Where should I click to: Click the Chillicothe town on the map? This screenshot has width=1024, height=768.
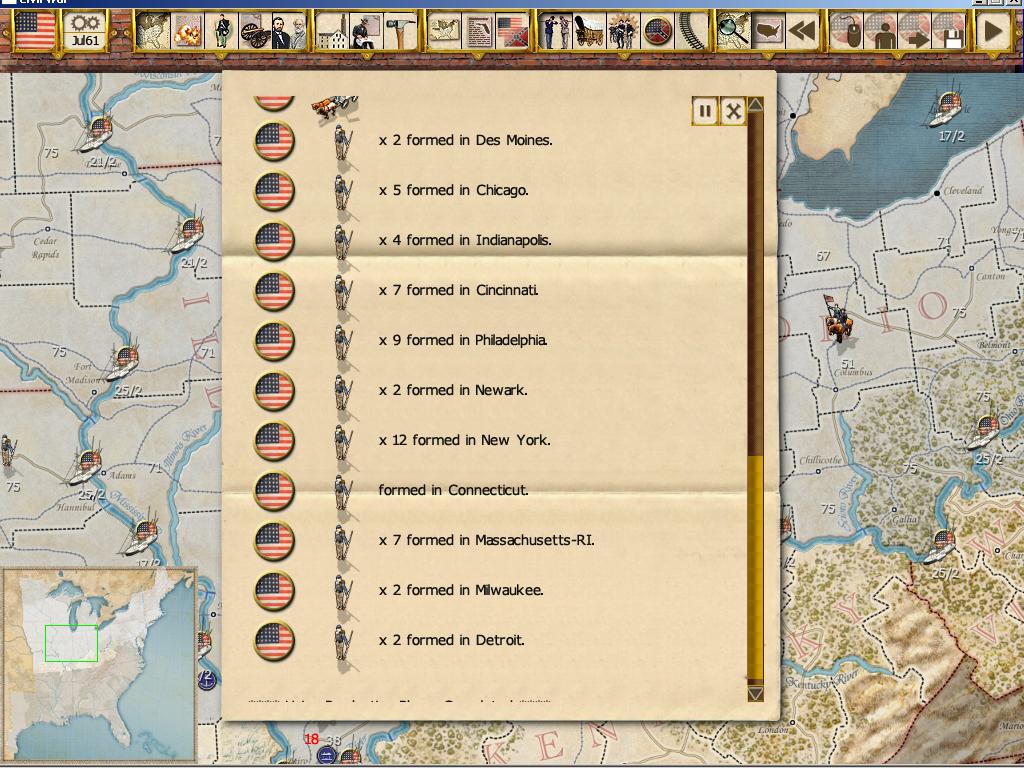820,460
